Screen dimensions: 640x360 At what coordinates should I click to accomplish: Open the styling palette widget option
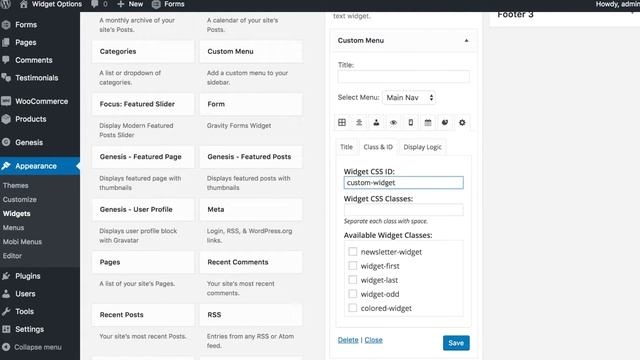point(445,122)
